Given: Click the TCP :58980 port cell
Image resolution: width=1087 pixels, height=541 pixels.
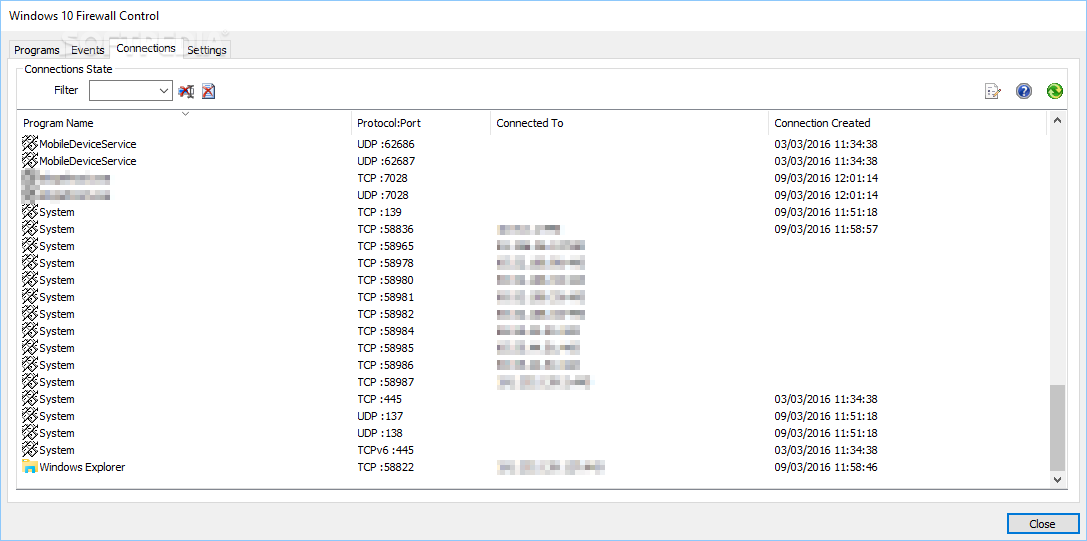Looking at the screenshot, I should pyautogui.click(x=385, y=280).
